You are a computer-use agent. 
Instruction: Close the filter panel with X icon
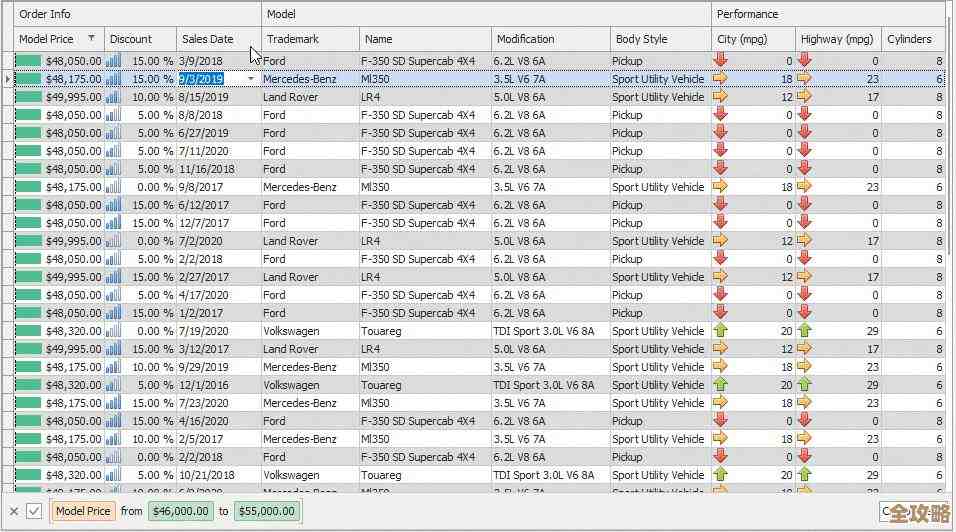click(13, 511)
